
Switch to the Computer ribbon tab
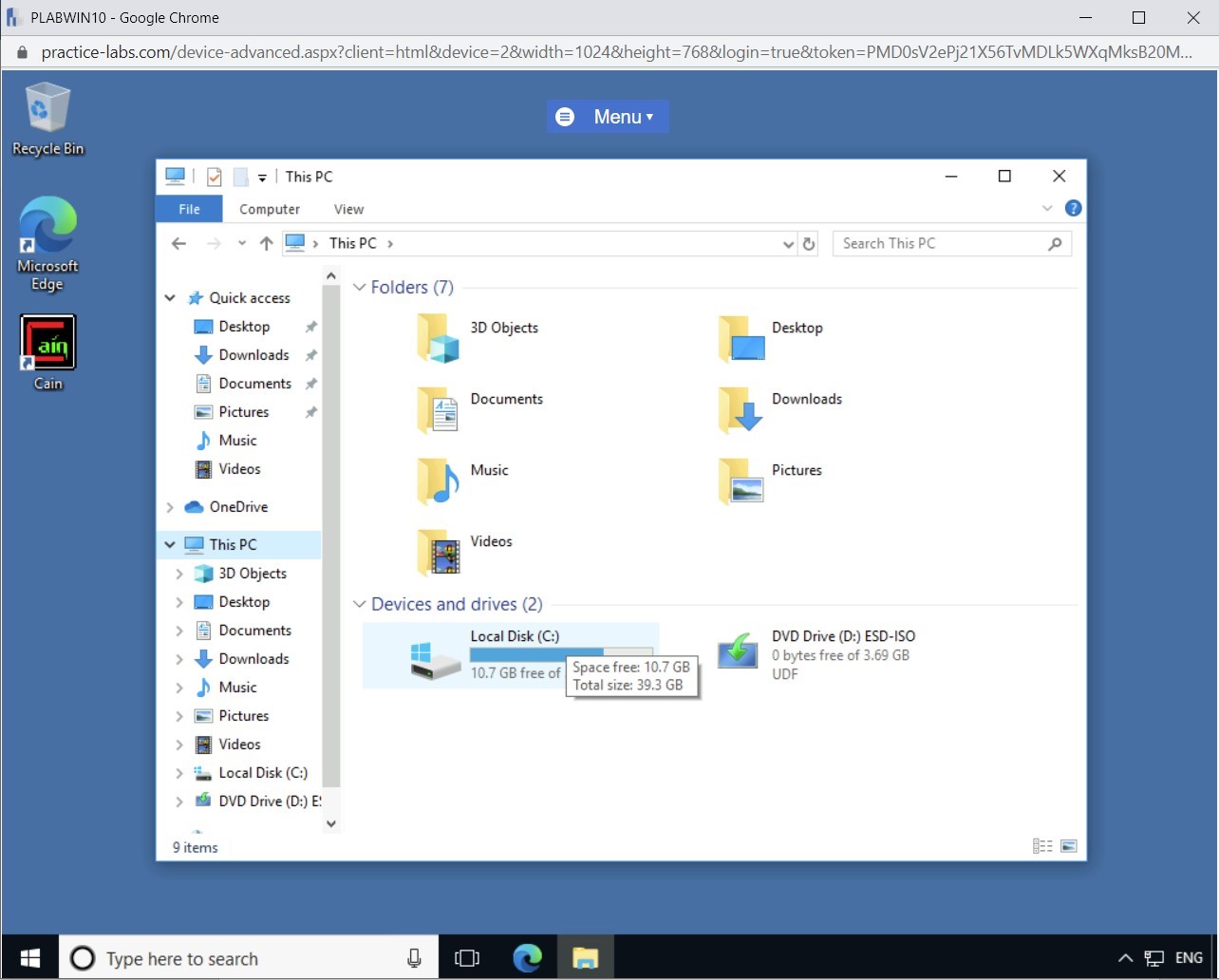click(270, 209)
